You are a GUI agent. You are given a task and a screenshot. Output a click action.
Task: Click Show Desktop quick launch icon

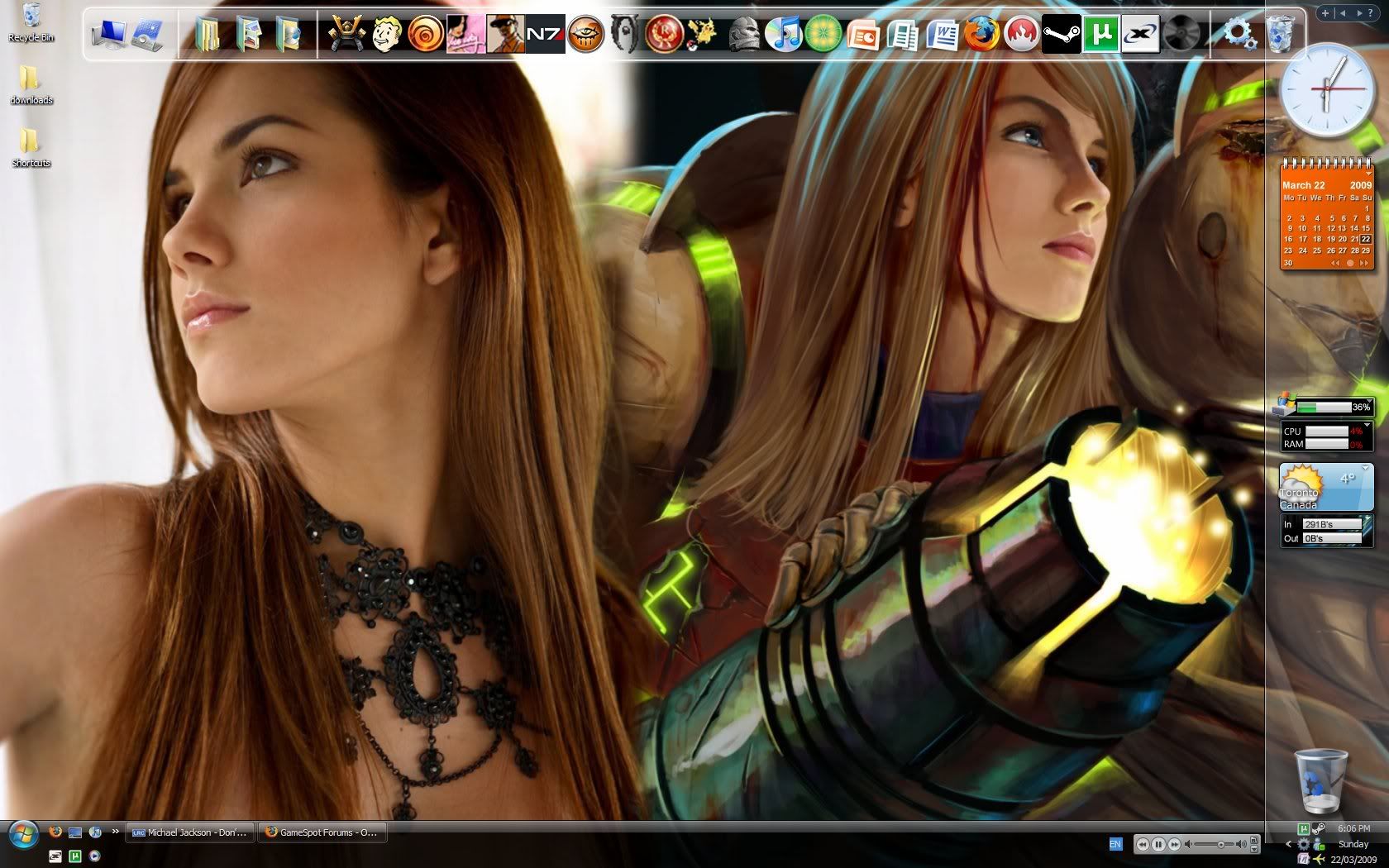click(75, 832)
